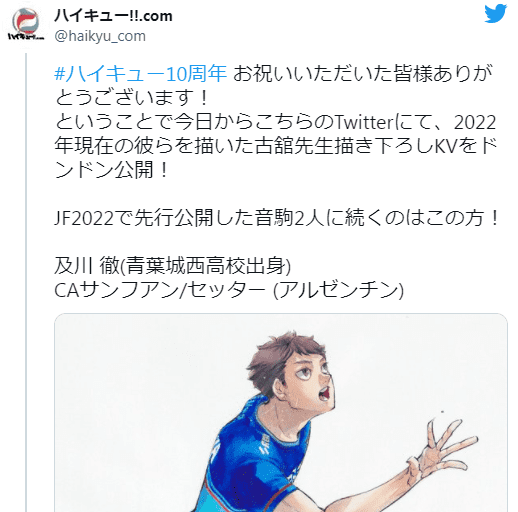
Task: Open the ハイキュー!!.com profile avatar
Action: click(x=26, y=24)
